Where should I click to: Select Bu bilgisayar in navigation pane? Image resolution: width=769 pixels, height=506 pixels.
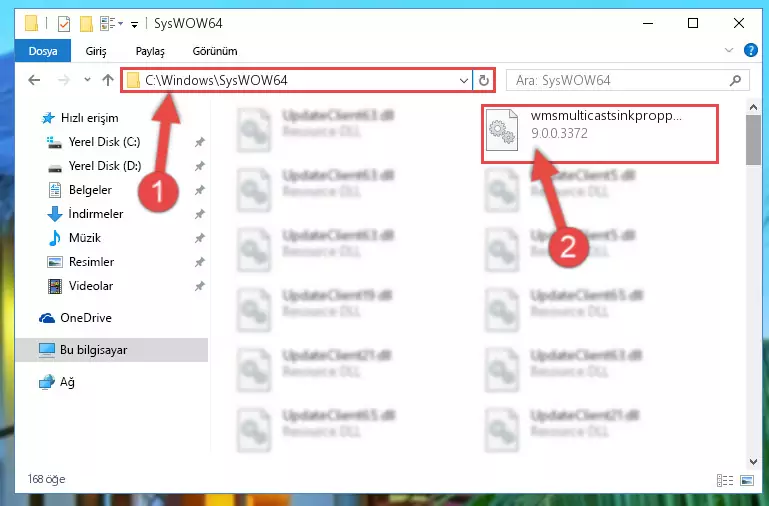tap(112, 350)
